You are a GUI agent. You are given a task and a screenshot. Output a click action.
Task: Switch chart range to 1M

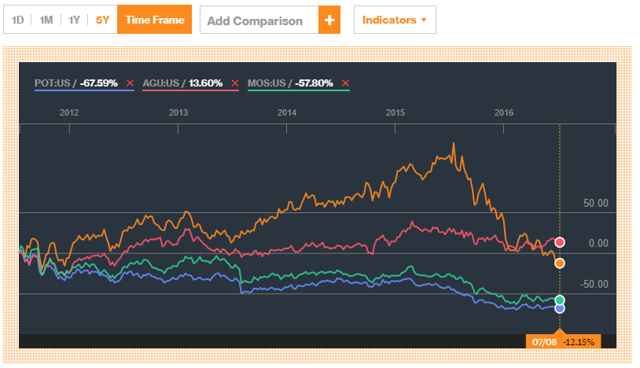[46, 20]
